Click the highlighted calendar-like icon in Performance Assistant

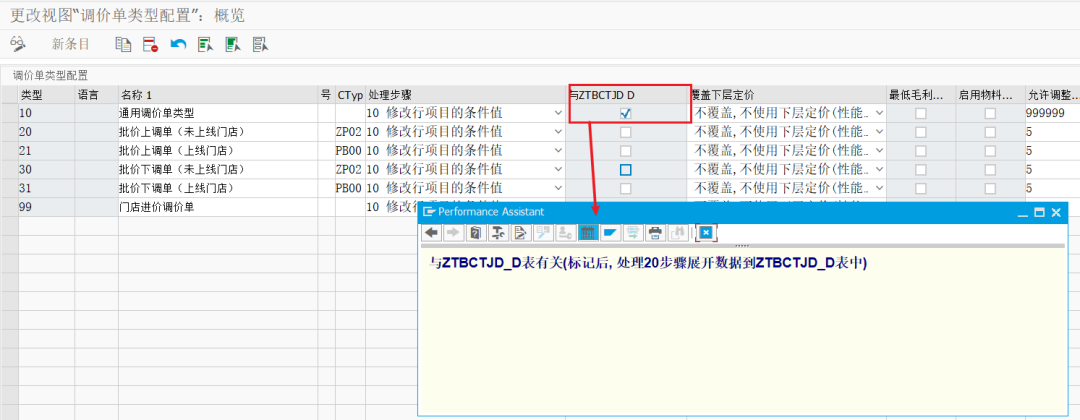[x=588, y=233]
